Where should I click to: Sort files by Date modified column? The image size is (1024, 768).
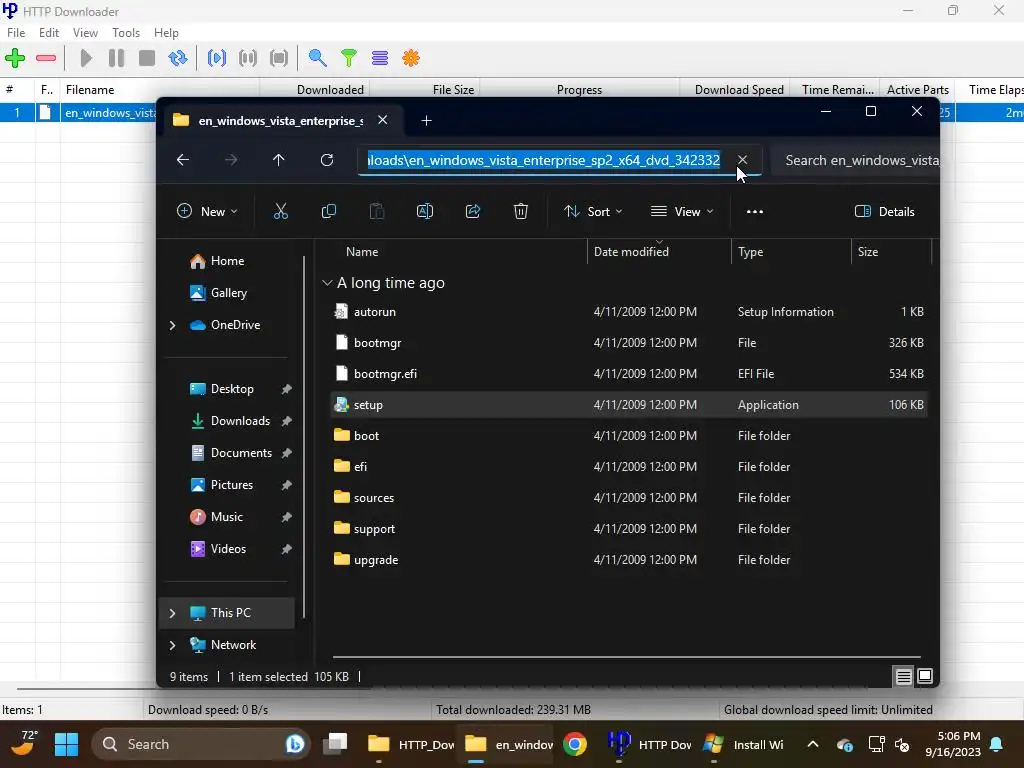[x=659, y=252]
